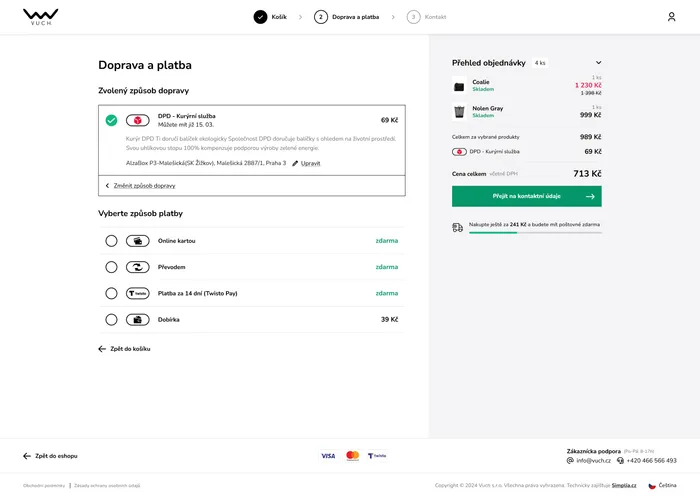Select Twisto Pay radio button

point(112,293)
